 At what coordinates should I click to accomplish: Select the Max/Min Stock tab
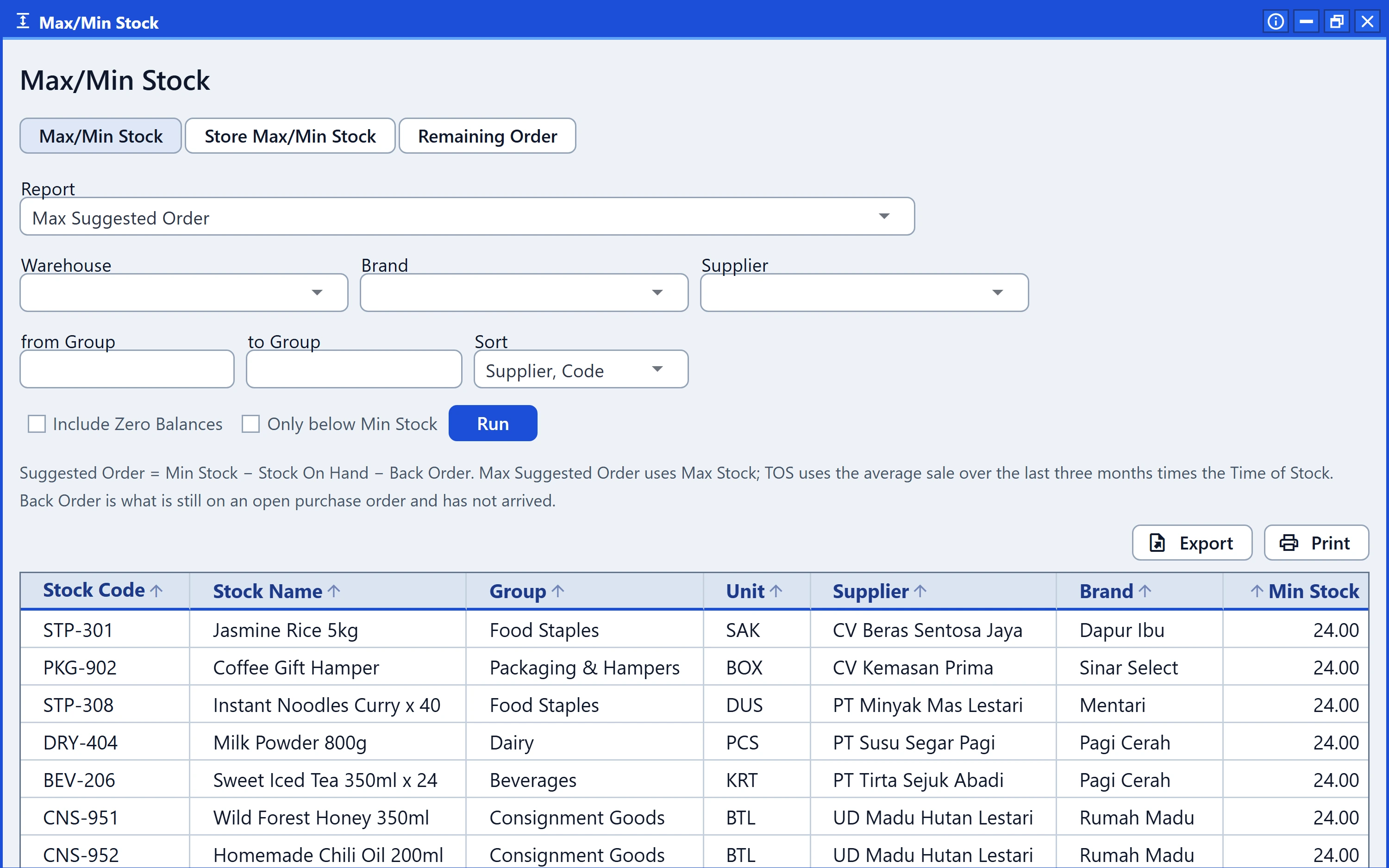[x=101, y=136]
